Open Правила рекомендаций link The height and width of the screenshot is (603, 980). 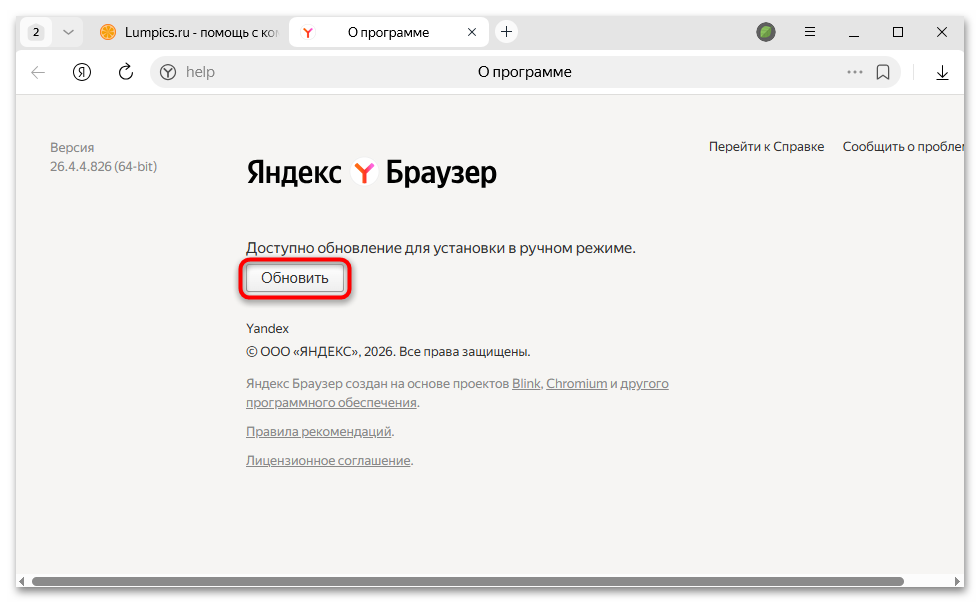[x=318, y=432]
